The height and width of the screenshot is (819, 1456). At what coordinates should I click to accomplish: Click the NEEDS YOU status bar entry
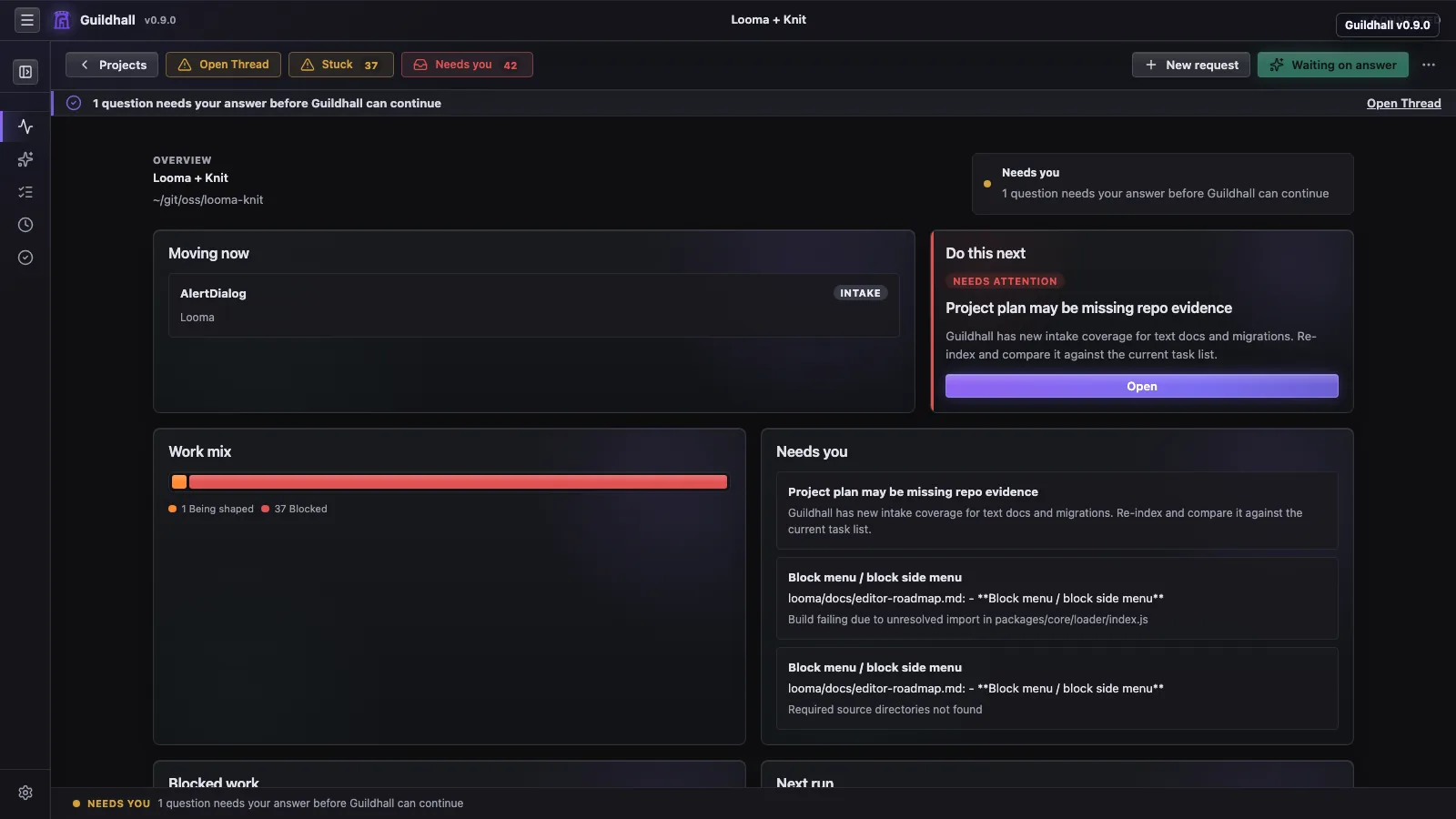[x=268, y=804]
